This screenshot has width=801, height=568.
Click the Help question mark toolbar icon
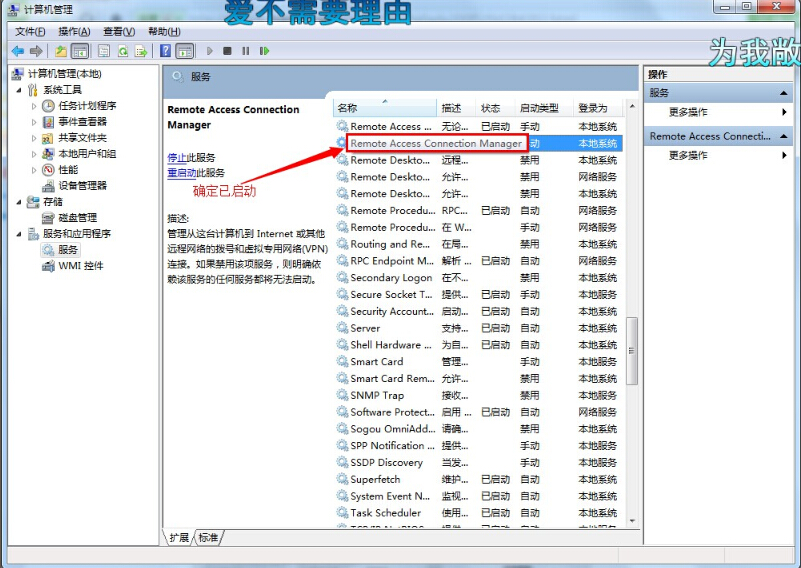tap(163, 51)
